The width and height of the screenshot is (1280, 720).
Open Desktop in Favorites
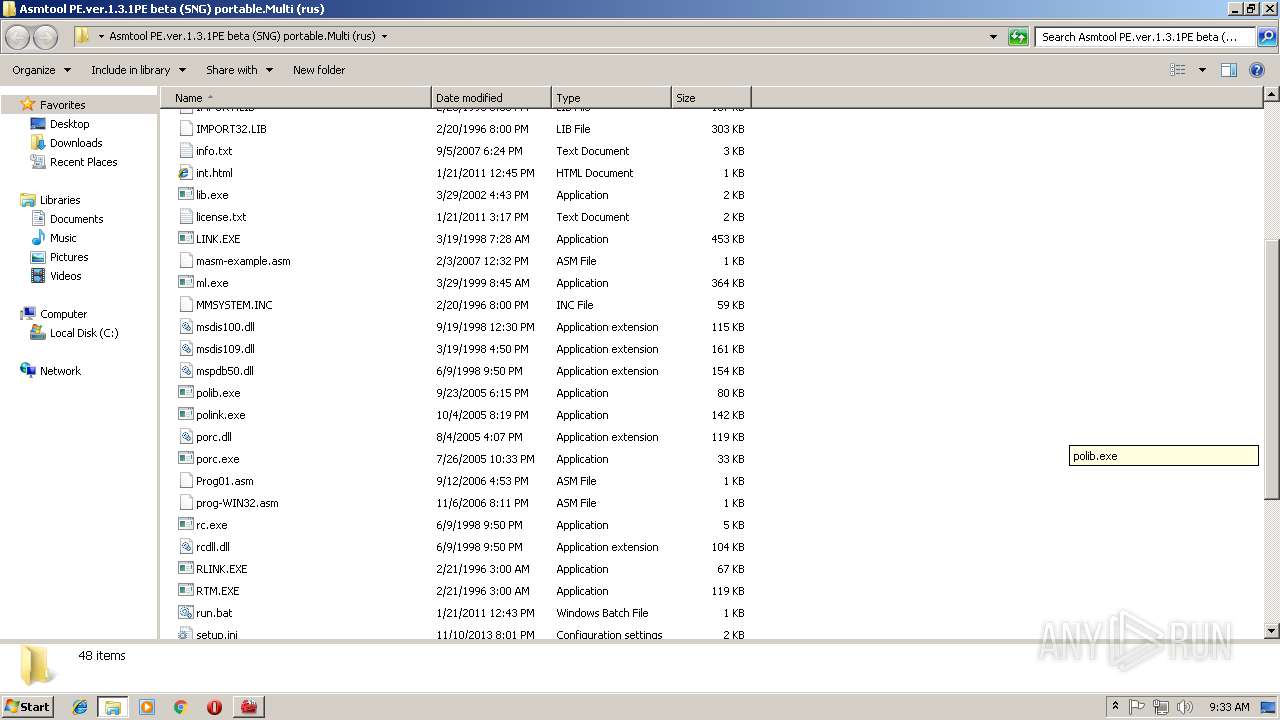click(69, 124)
